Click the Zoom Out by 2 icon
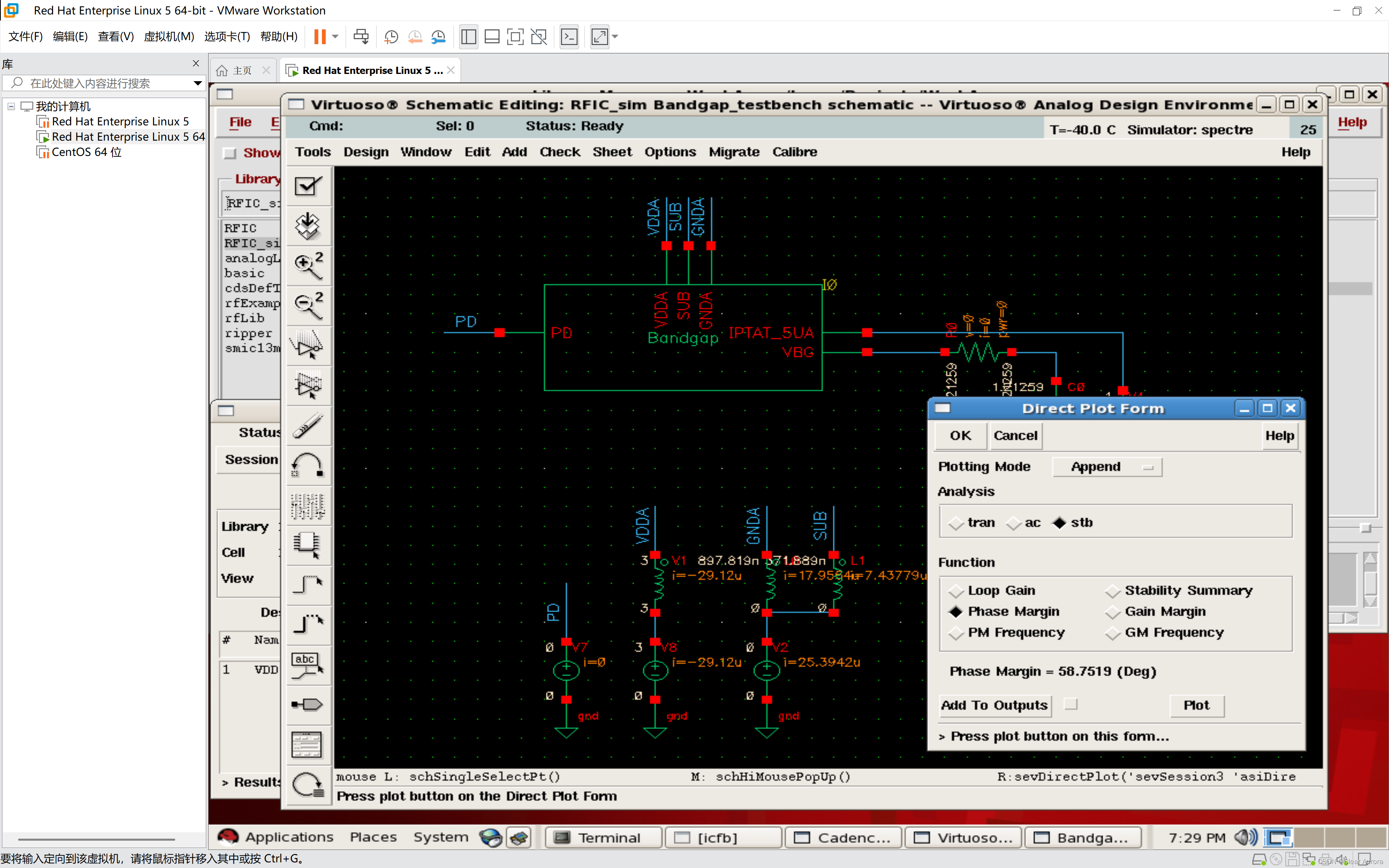1389x868 pixels. (x=308, y=305)
